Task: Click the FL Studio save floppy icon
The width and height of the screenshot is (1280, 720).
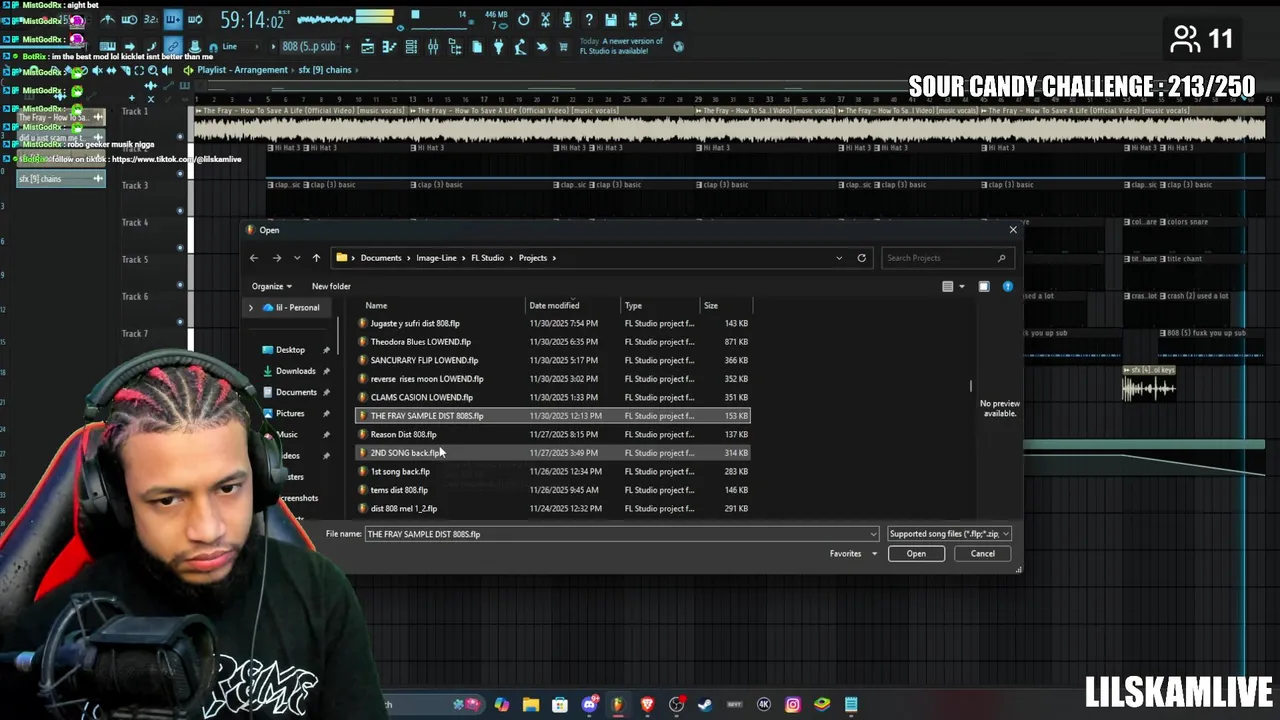Action: click(x=611, y=20)
